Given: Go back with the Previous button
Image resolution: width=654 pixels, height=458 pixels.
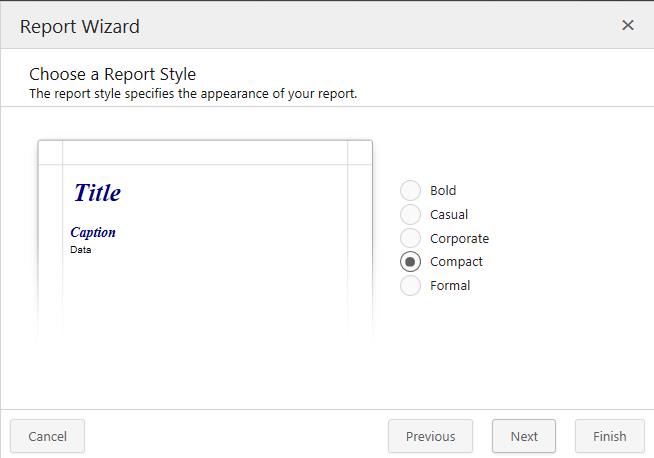Looking at the screenshot, I should 430,436.
